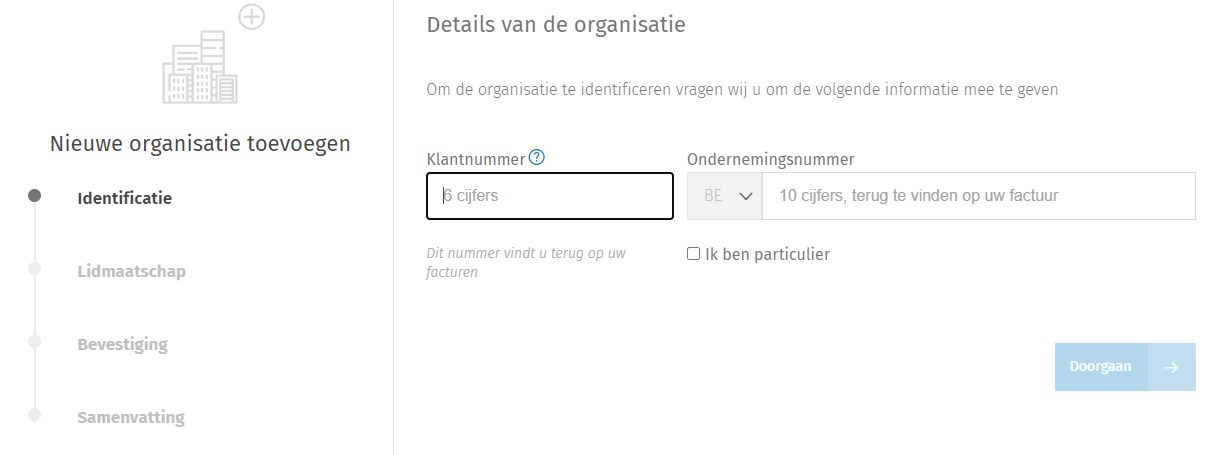Click the Bevestiging step dot
Image resolution: width=1214 pixels, height=455 pixels.
(34, 342)
